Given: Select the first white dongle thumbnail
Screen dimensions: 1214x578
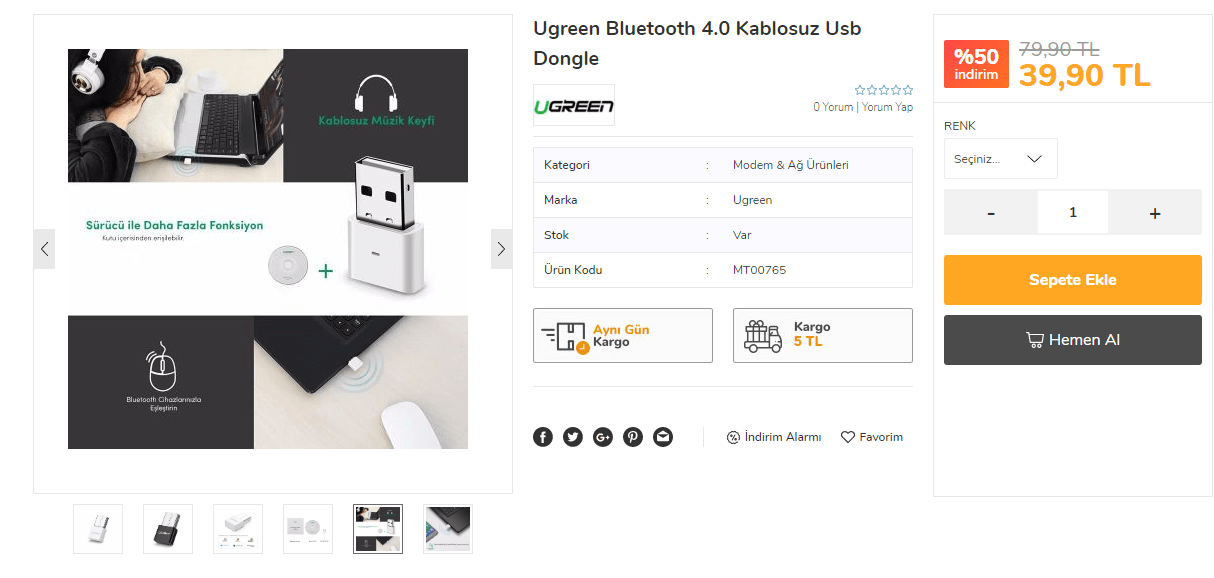Looking at the screenshot, I should tap(98, 529).
